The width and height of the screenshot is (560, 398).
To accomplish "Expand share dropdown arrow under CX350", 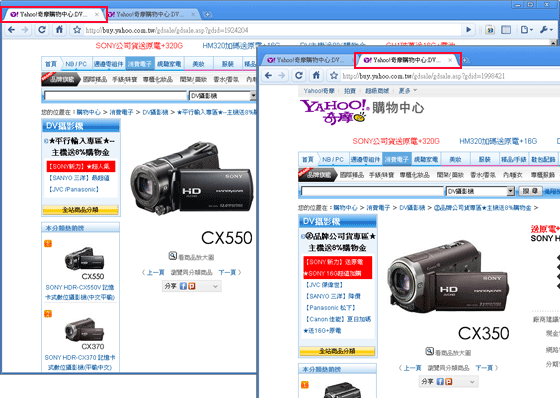I will (472, 382).
